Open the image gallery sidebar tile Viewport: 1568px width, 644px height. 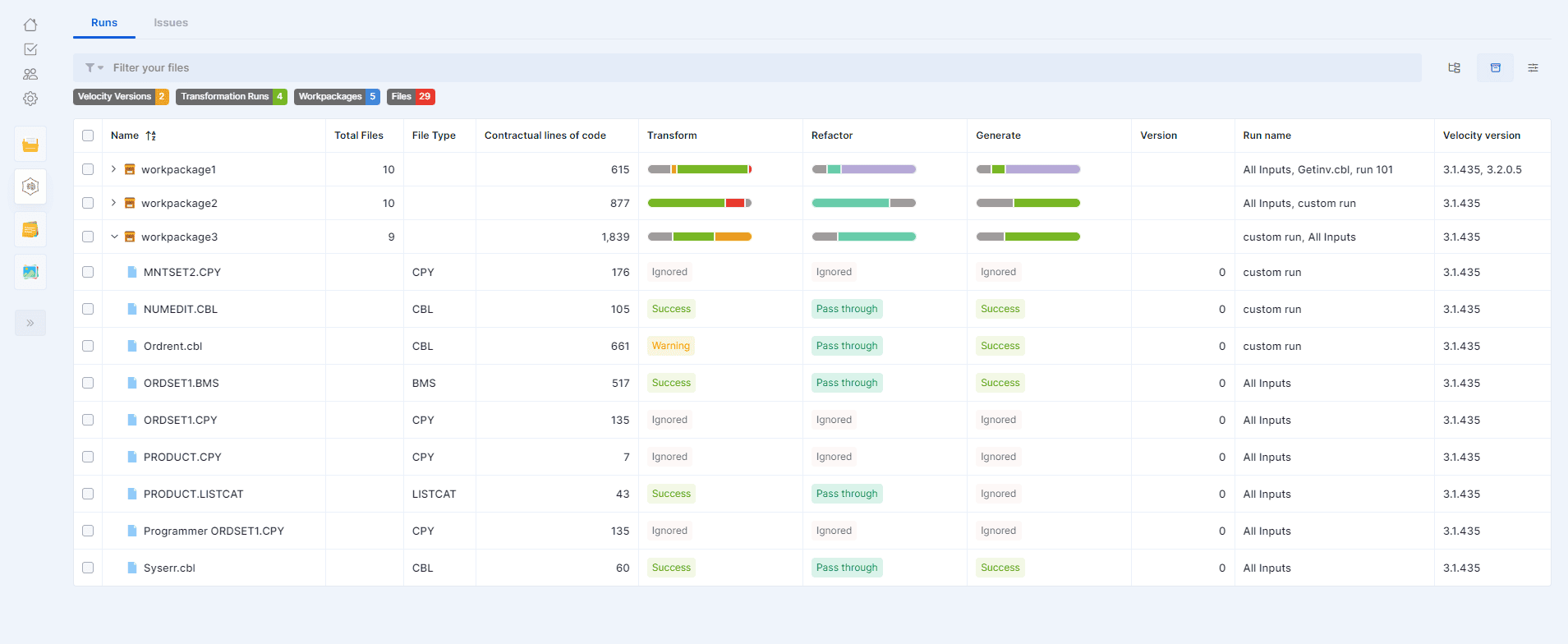click(30, 272)
